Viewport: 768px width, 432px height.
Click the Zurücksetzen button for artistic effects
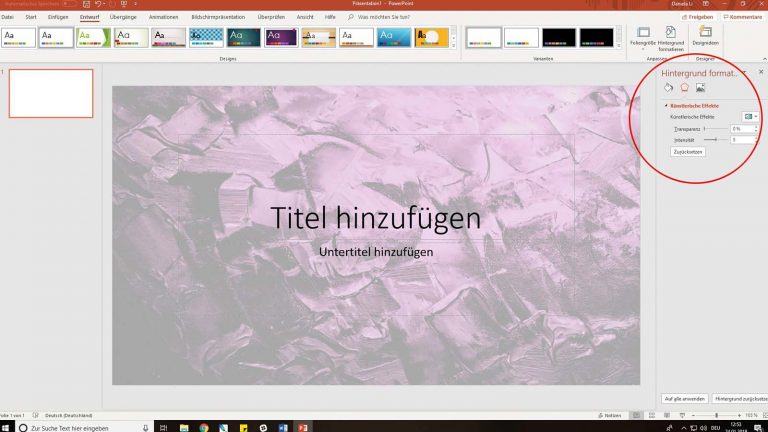coord(688,152)
